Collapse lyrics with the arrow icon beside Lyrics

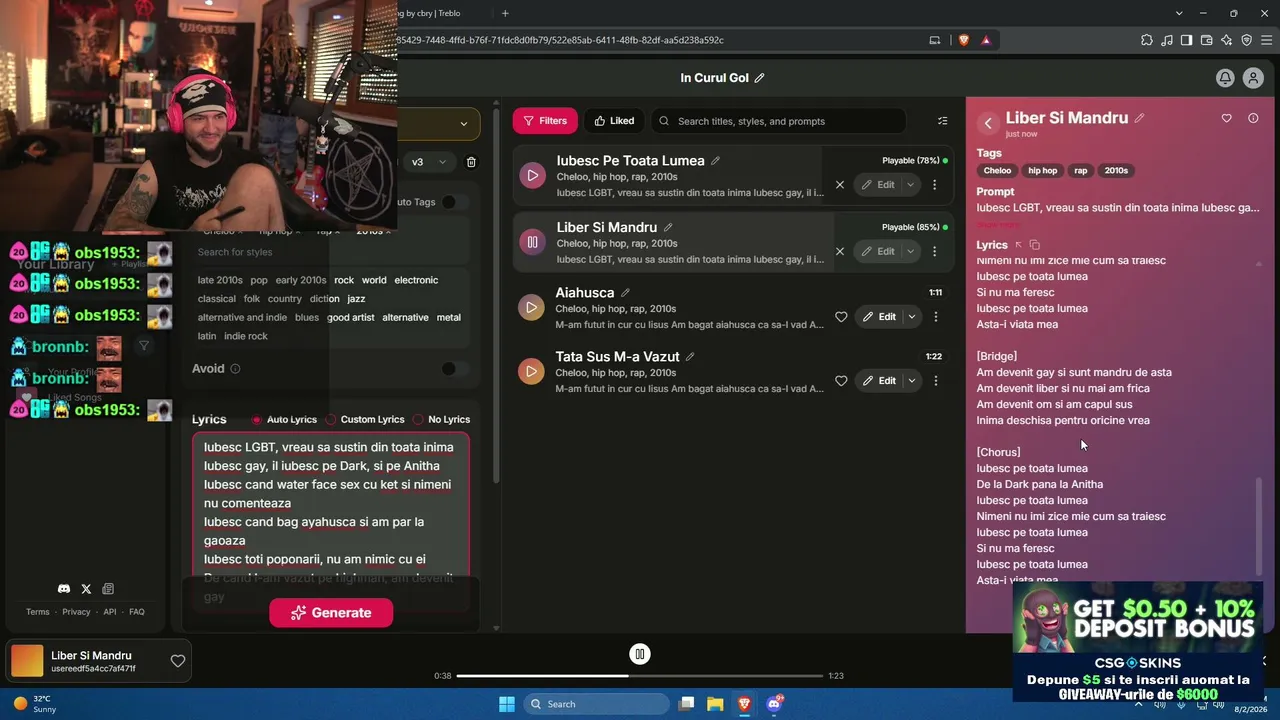coord(1019,245)
